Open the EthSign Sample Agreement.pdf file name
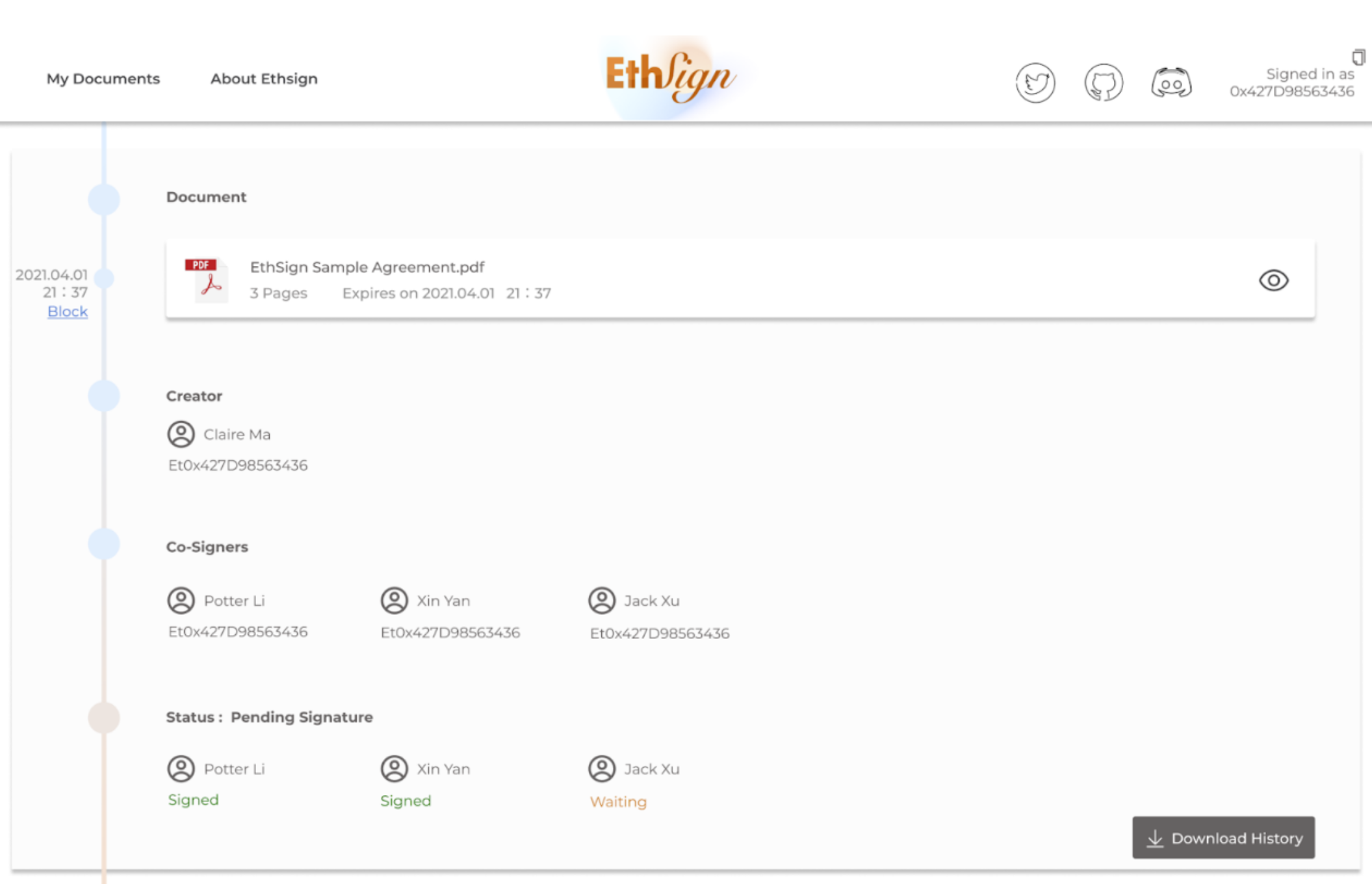This screenshot has width=1372, height=884. tap(367, 267)
